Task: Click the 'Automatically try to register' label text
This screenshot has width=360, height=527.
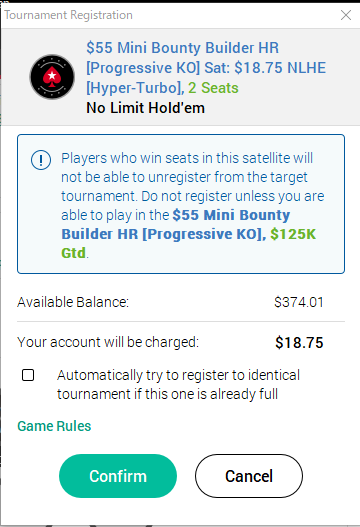Action: (x=178, y=384)
